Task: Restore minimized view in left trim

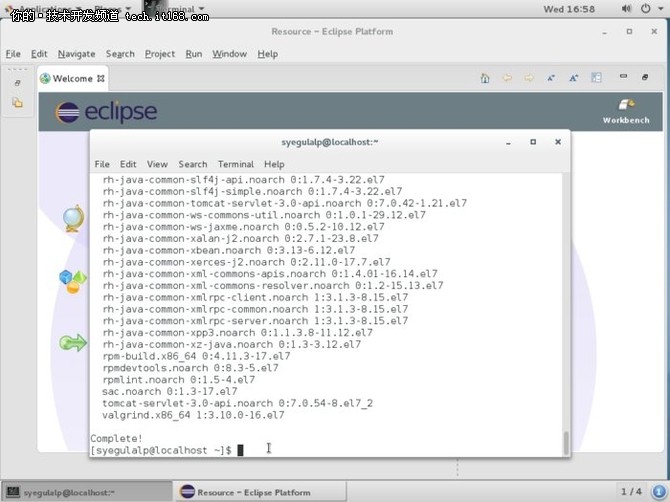Action: tap(18, 83)
